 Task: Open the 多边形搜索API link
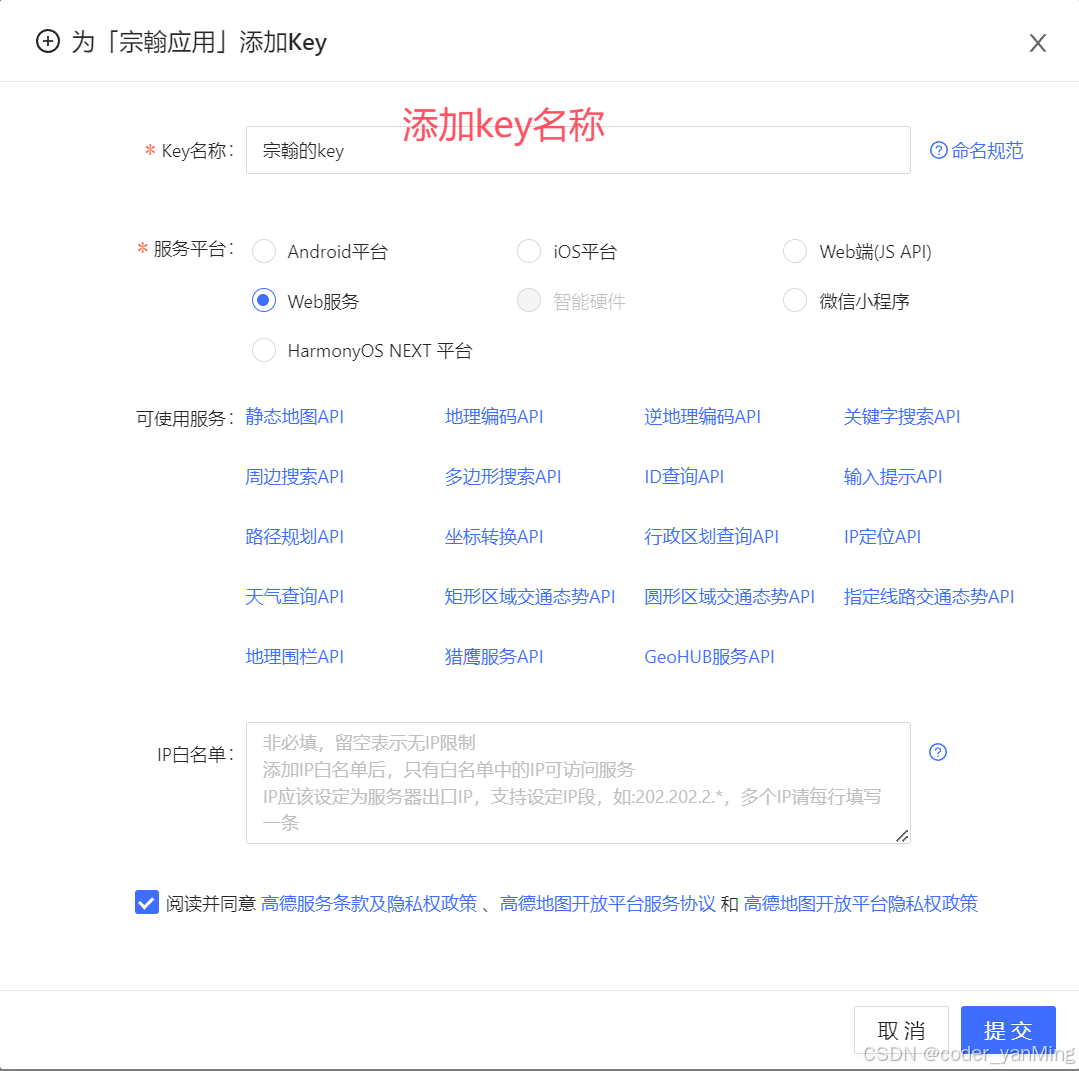point(503,476)
